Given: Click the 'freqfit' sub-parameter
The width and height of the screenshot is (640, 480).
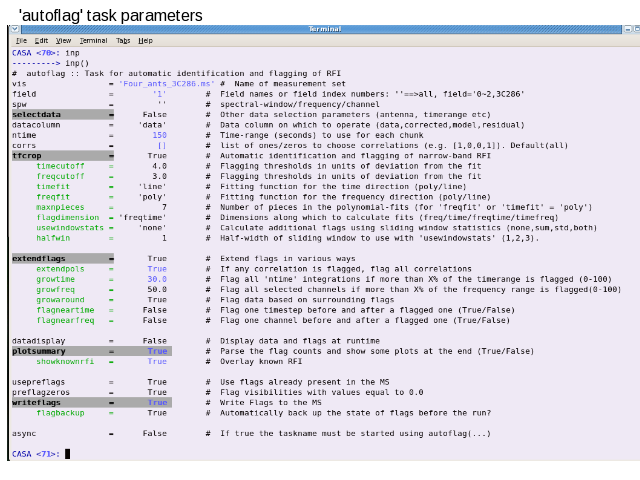Looking at the screenshot, I should coord(53,197).
